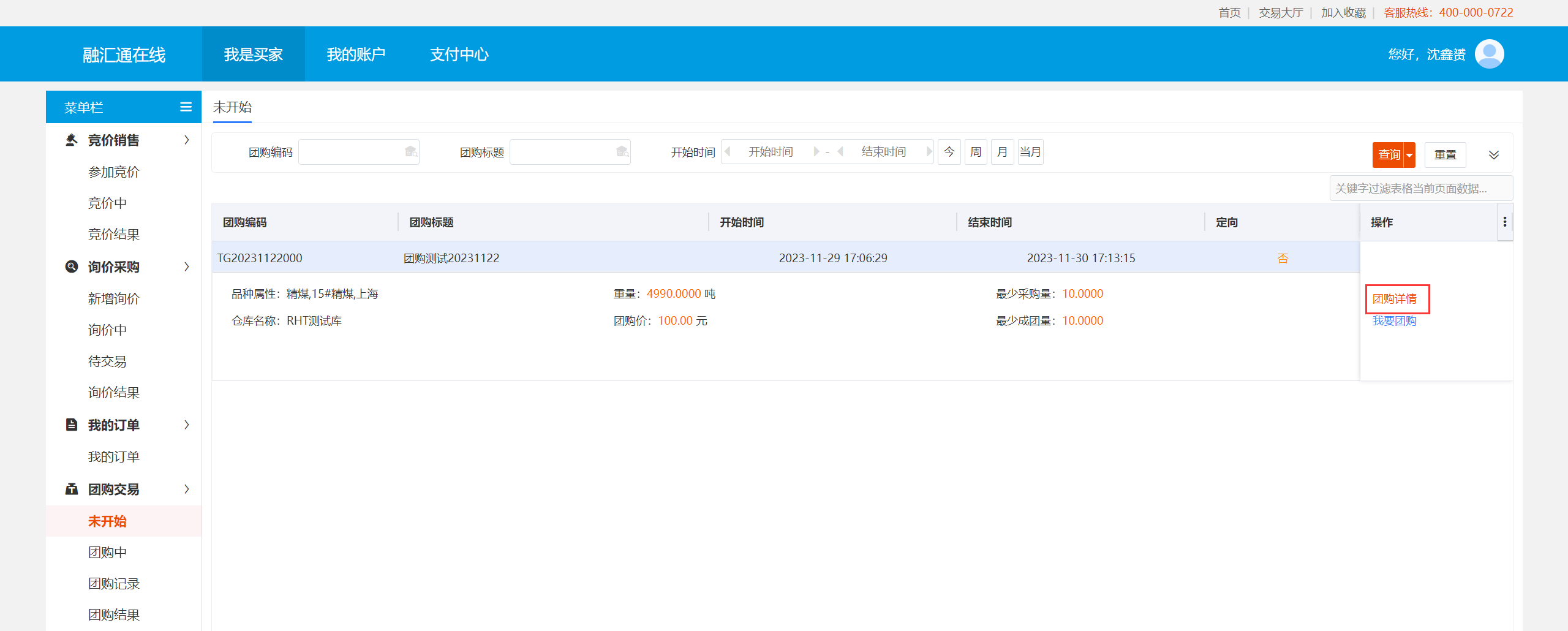Open 团购记录 in sidebar
Screen dimensions: 1568x631
114,583
